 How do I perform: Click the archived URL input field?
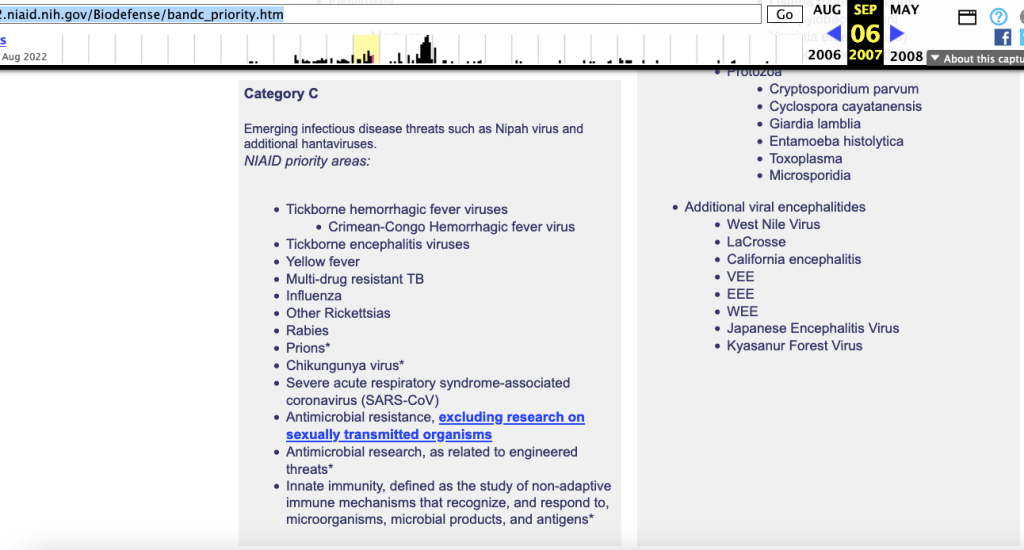coord(380,14)
